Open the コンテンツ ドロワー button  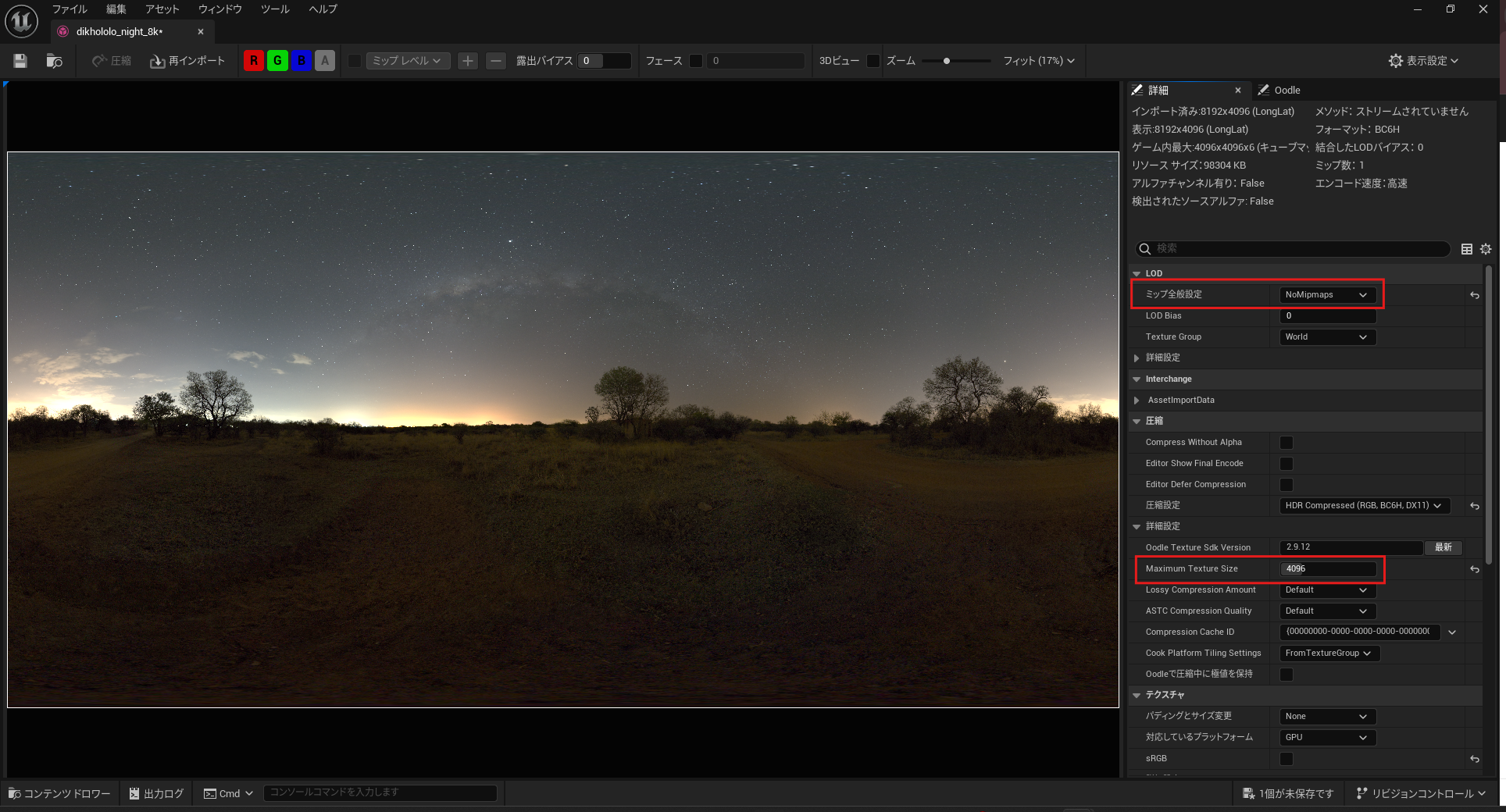[59, 793]
